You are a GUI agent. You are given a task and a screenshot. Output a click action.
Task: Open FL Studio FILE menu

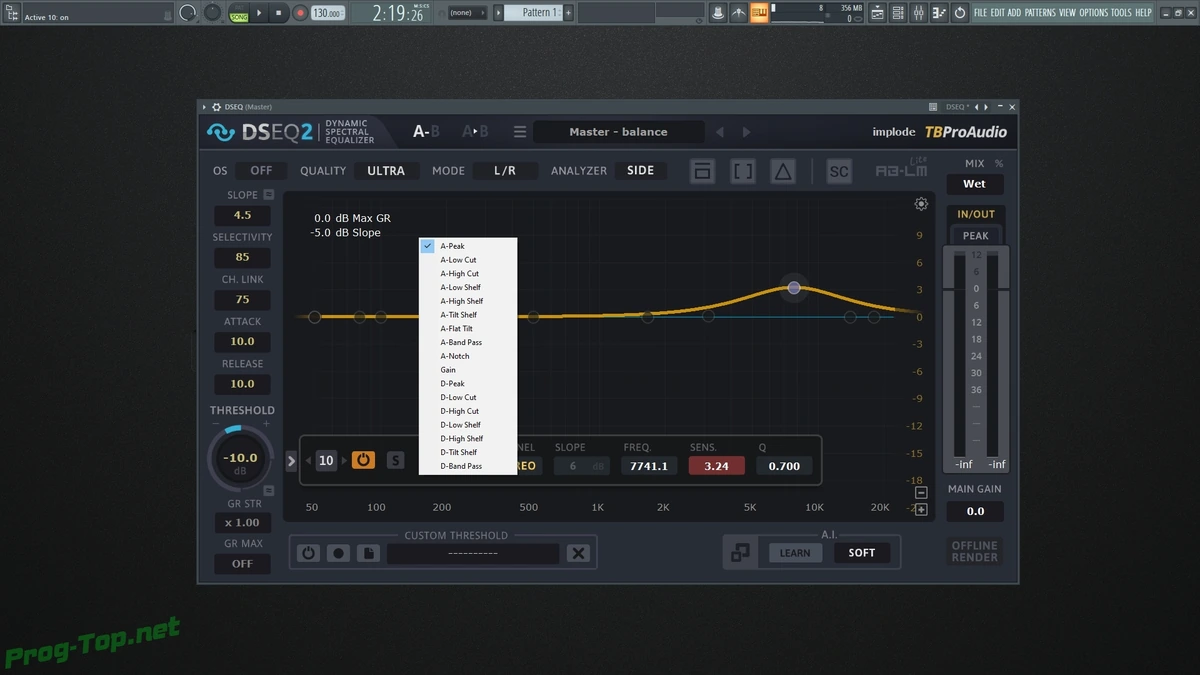980,13
